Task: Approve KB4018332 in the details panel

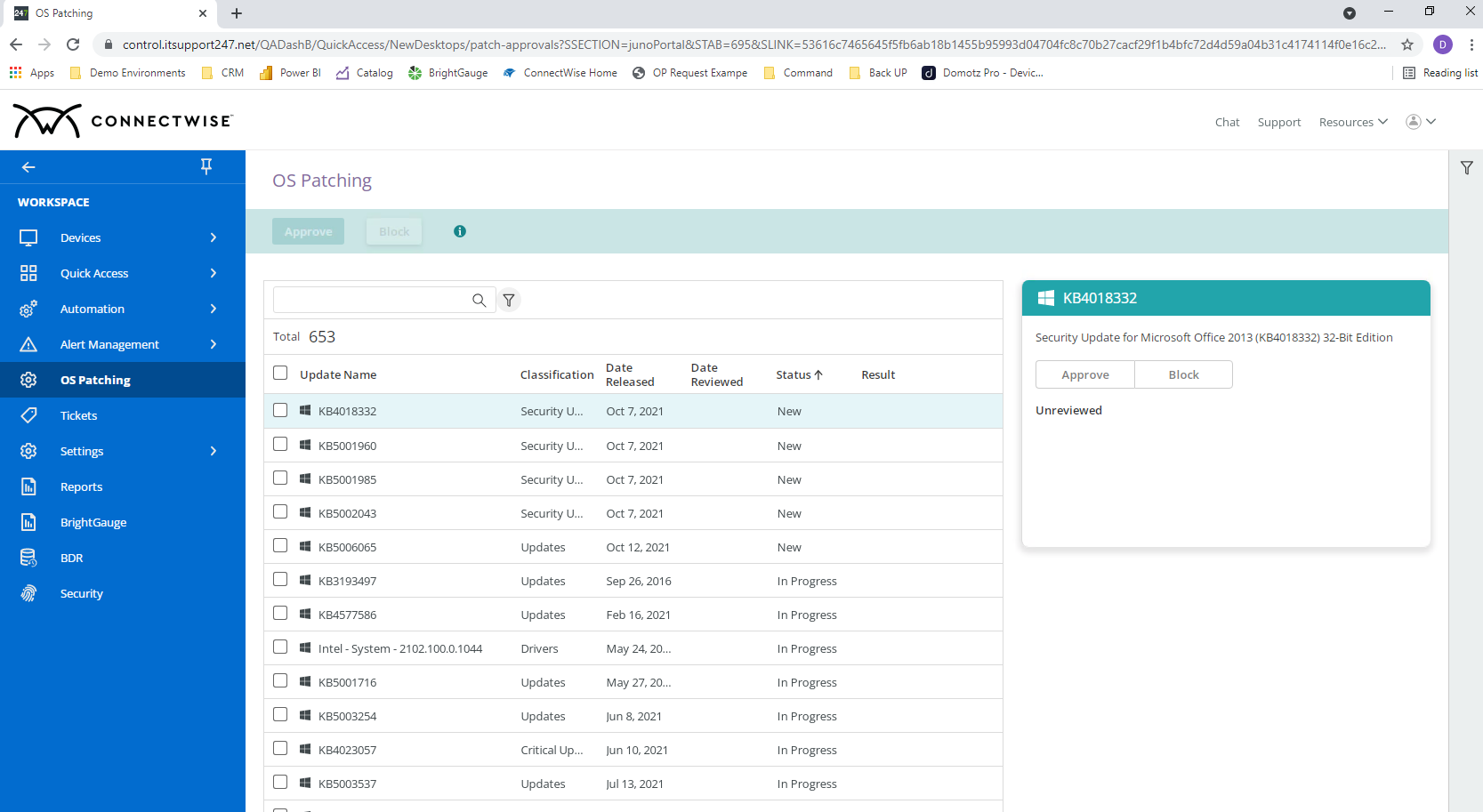Action: point(1085,374)
